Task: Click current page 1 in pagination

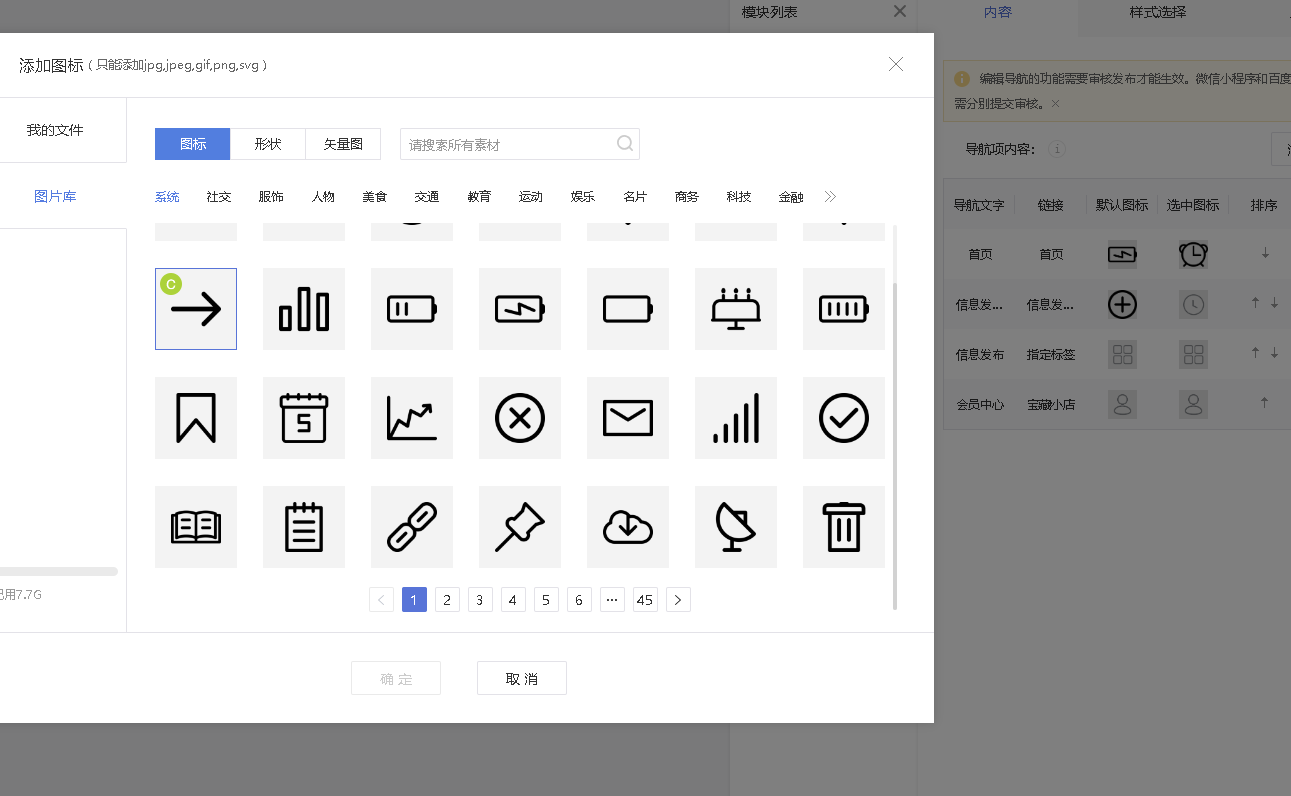Action: click(x=414, y=600)
